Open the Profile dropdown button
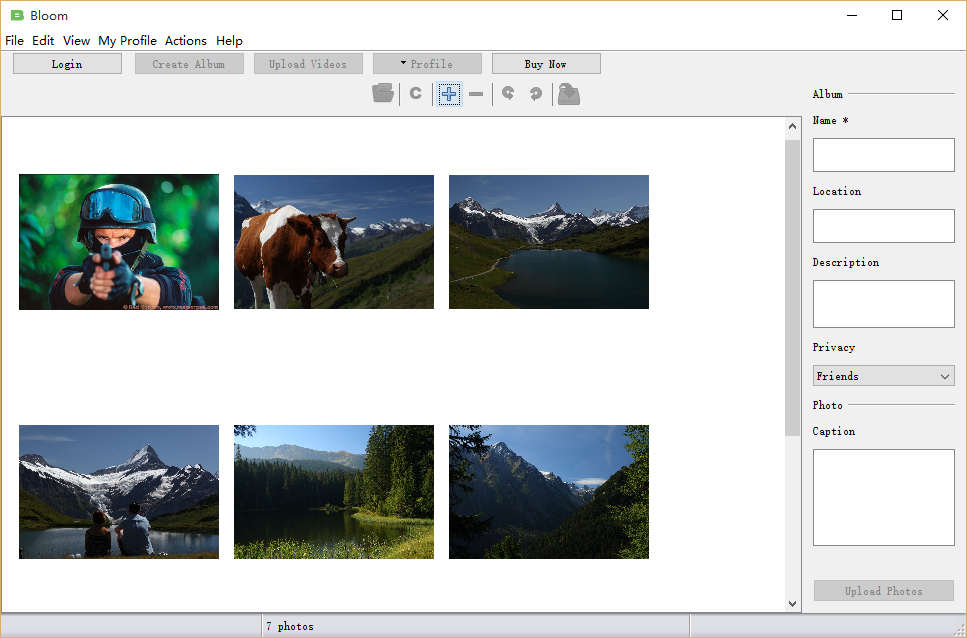This screenshot has height=638, width=967. [x=427, y=64]
